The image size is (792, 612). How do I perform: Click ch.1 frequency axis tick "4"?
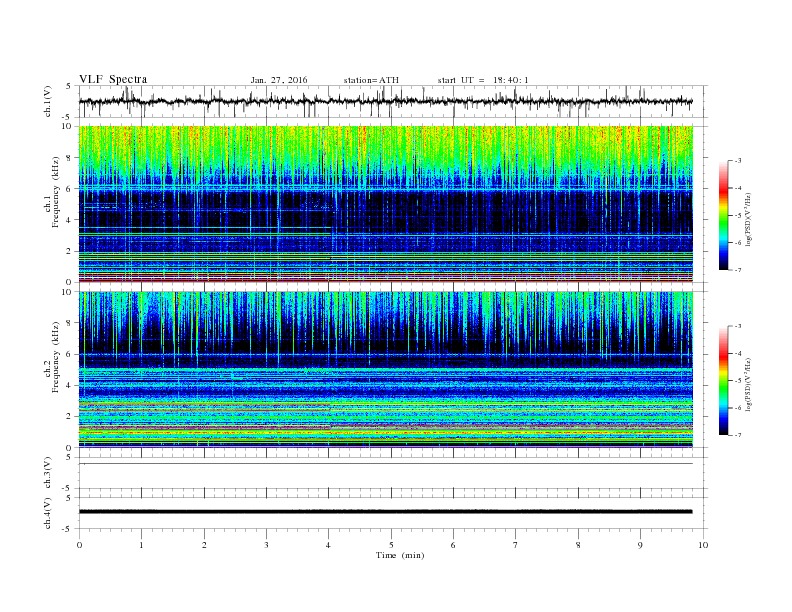69,220
